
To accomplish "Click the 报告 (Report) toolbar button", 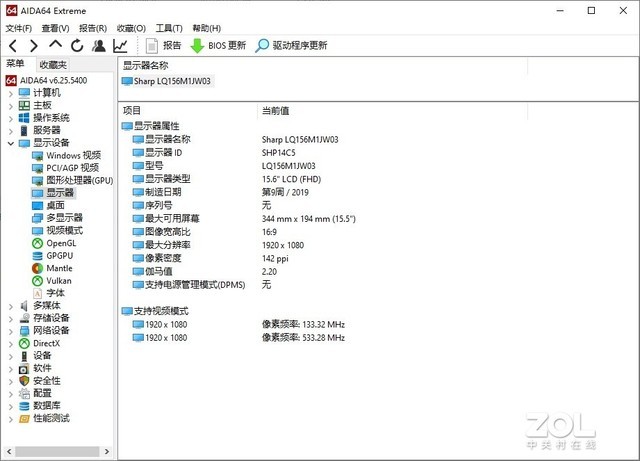I will pyautogui.click(x=163, y=46).
